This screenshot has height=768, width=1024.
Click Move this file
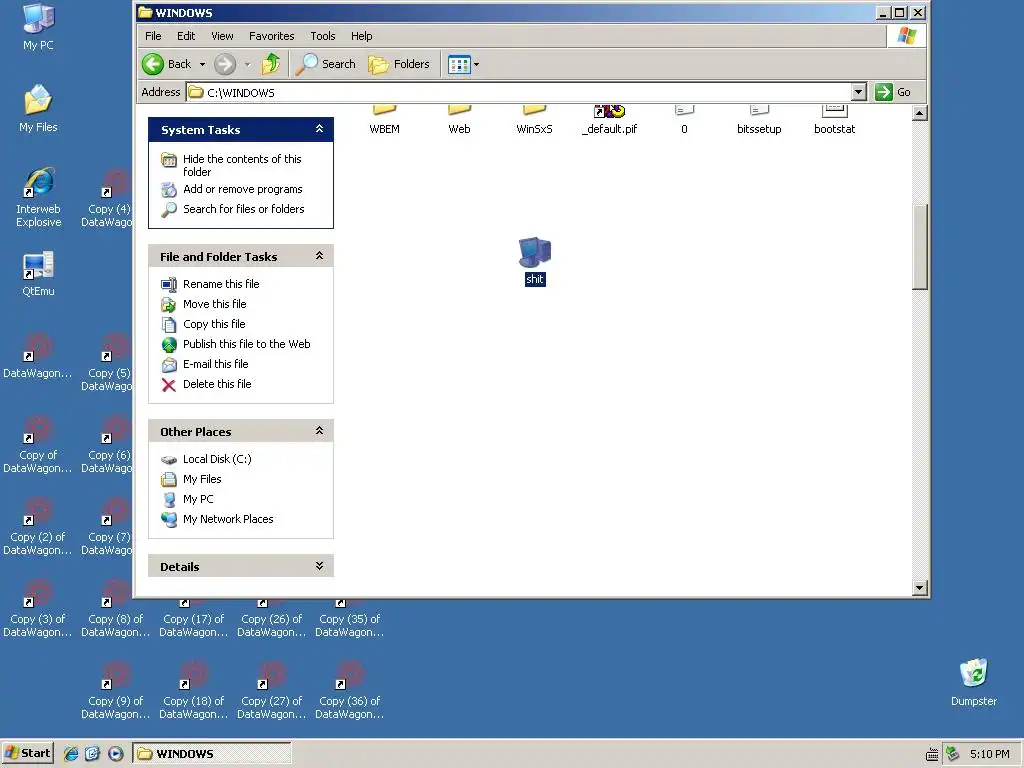[214, 304]
